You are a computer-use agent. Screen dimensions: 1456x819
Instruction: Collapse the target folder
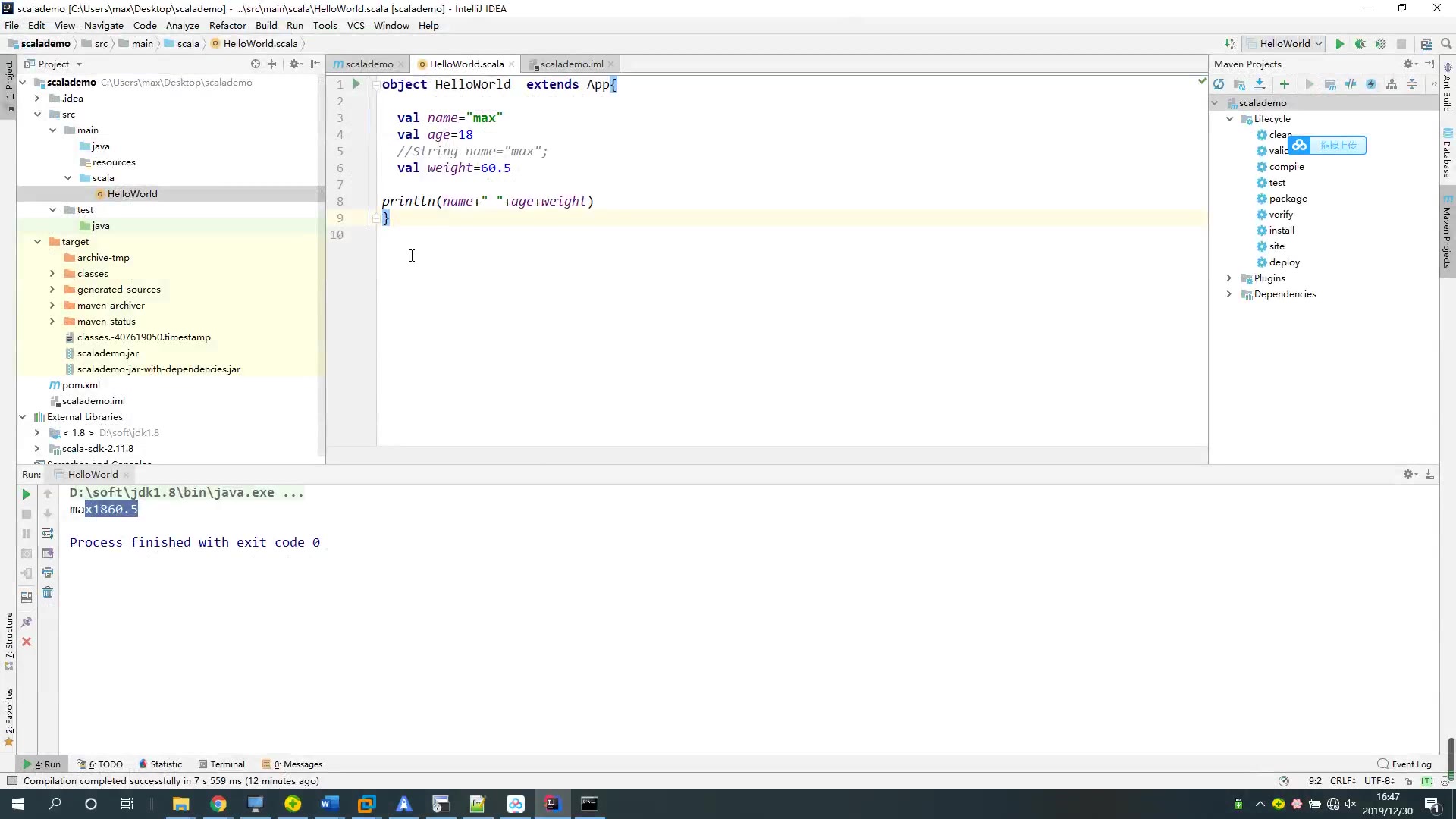coord(38,242)
